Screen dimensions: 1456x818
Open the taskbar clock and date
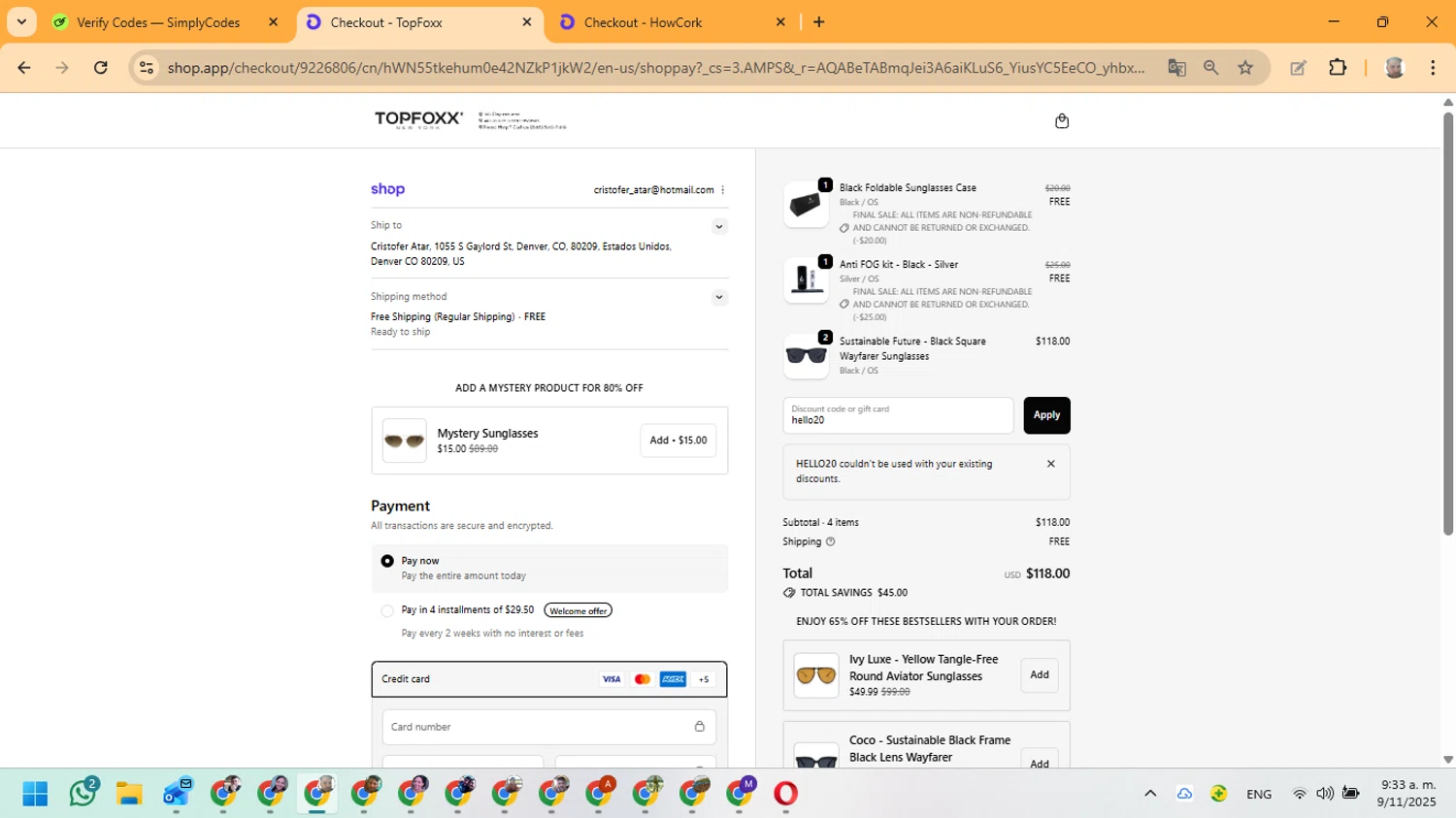(x=1406, y=794)
